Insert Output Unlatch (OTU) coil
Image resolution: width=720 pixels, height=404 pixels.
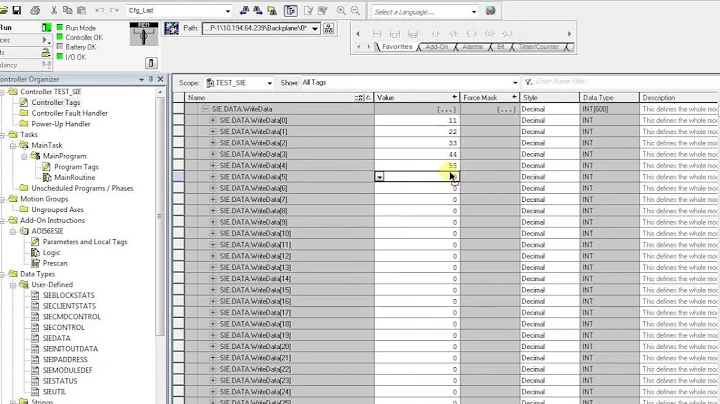click(489, 34)
